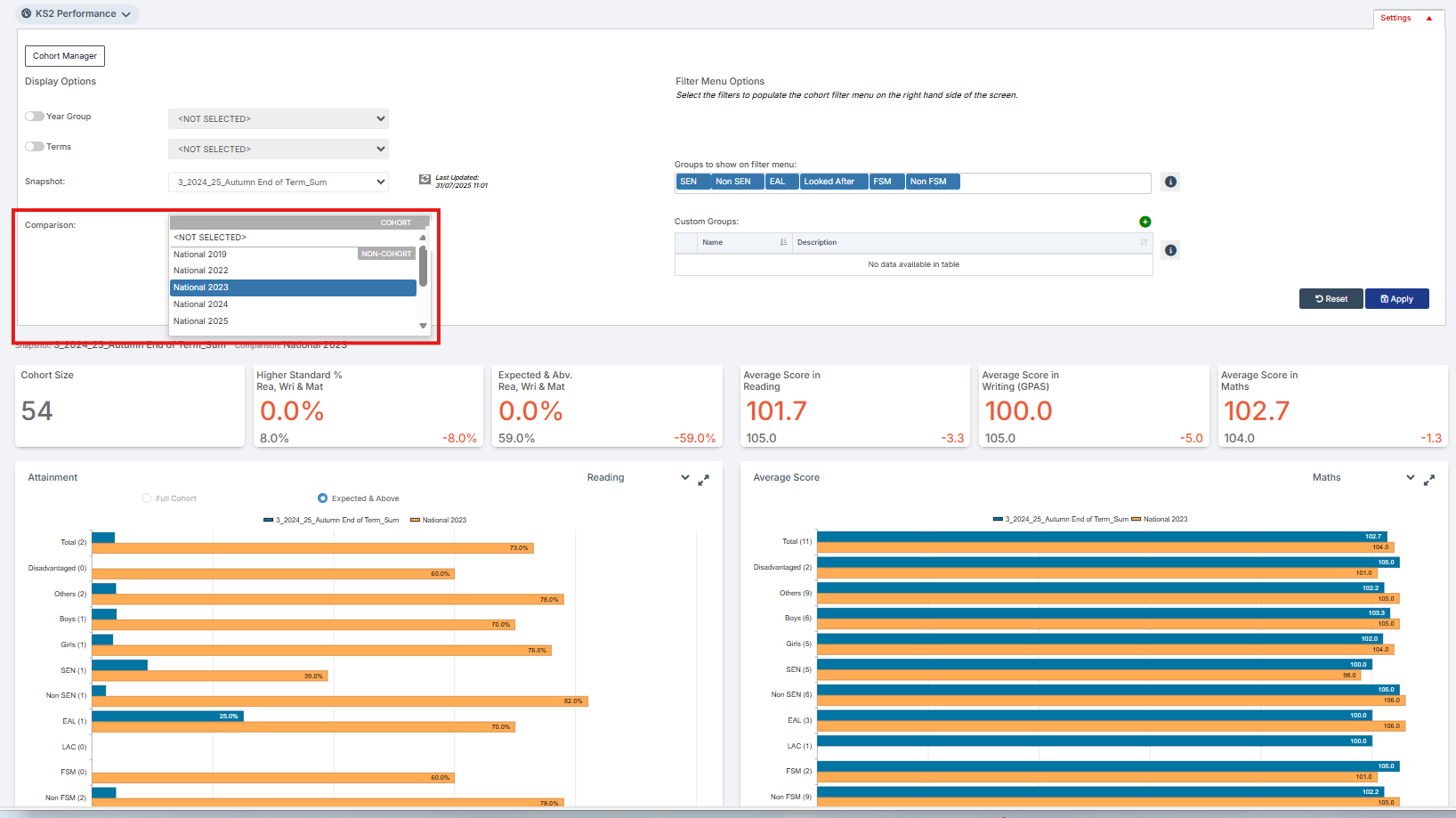Screen dimensions: 1456x818
Task: Enable the Year Group toggle
Action: click(35, 117)
